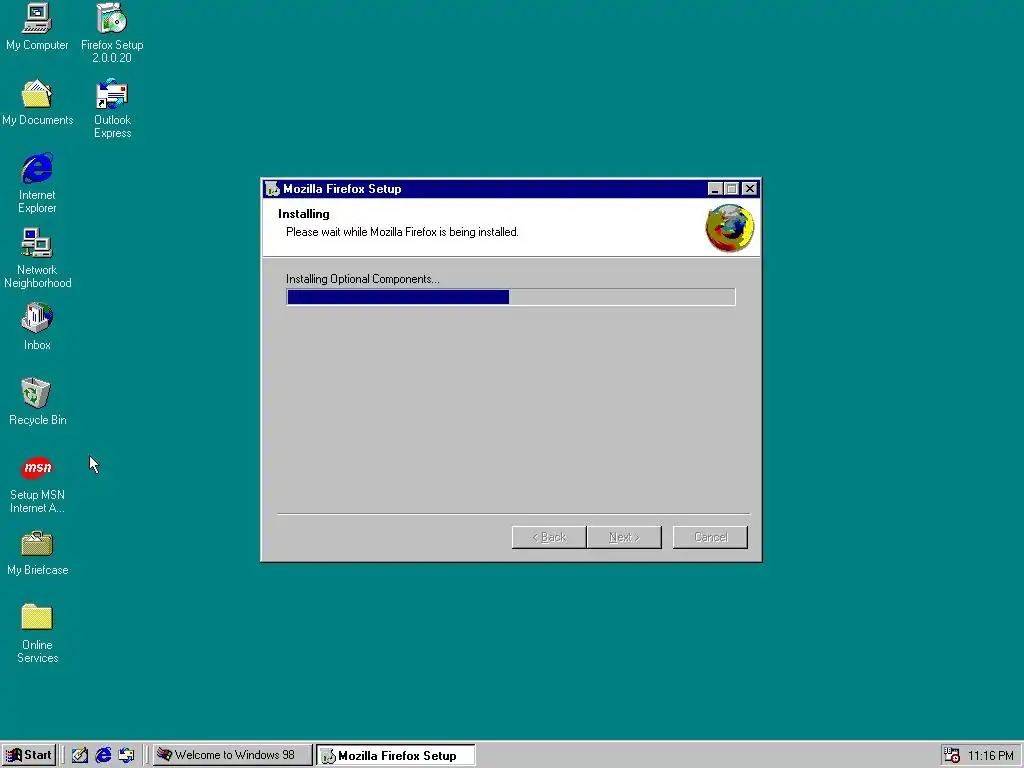Click the disabled Back button

(549, 537)
